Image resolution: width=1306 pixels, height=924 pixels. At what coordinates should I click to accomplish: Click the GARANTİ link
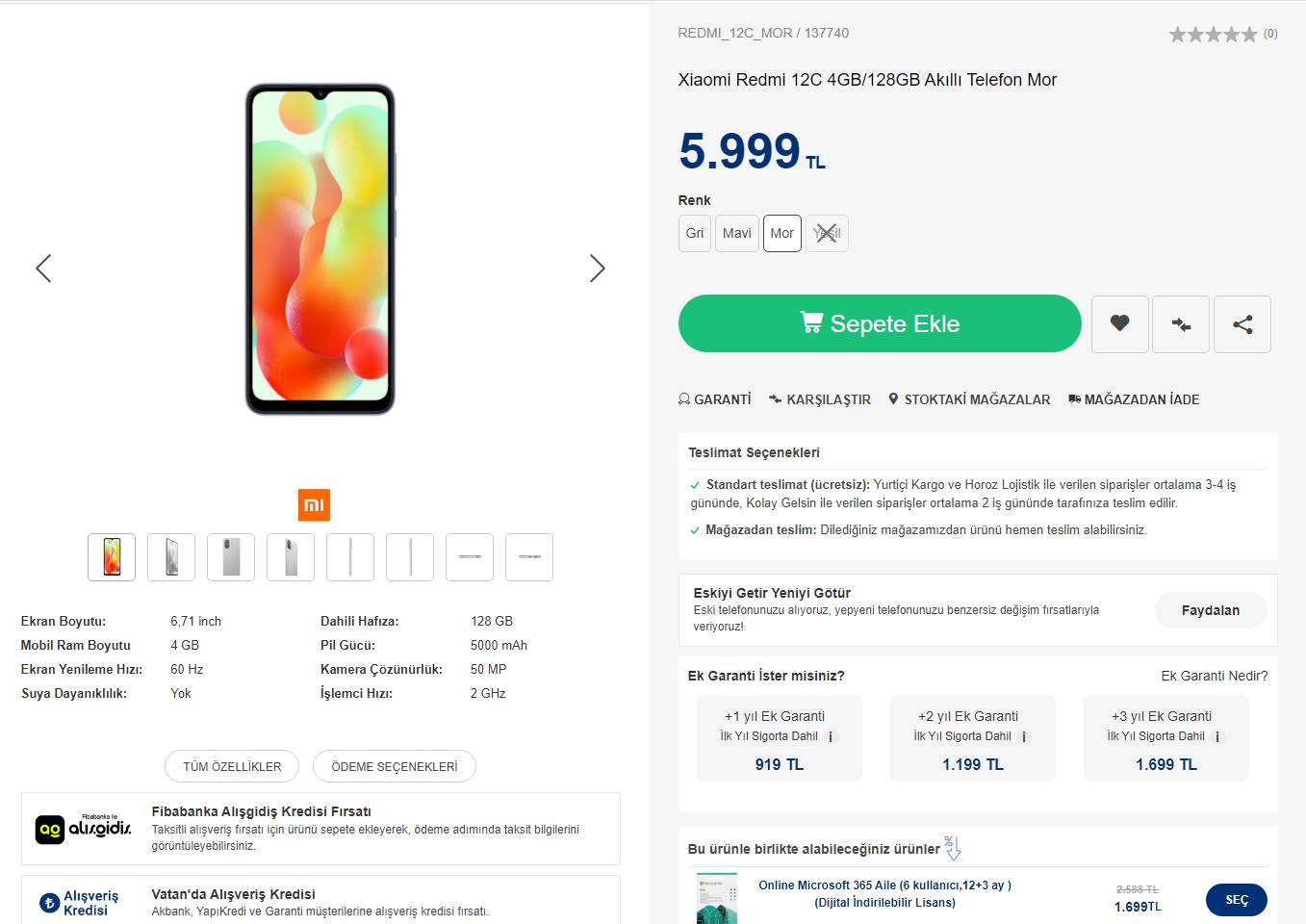pyautogui.click(x=715, y=399)
